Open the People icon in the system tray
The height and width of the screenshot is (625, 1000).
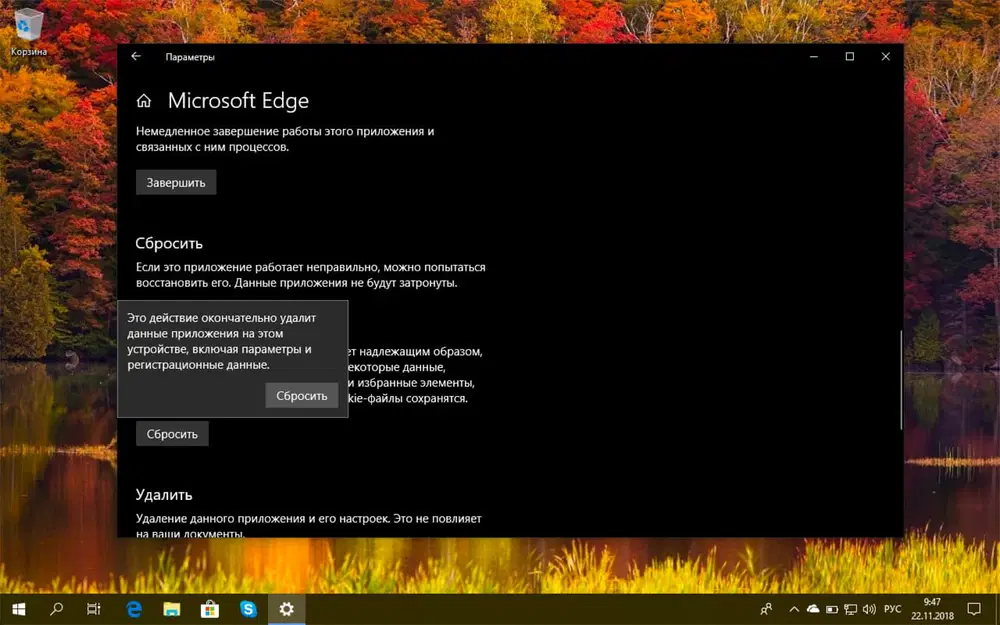pos(765,609)
